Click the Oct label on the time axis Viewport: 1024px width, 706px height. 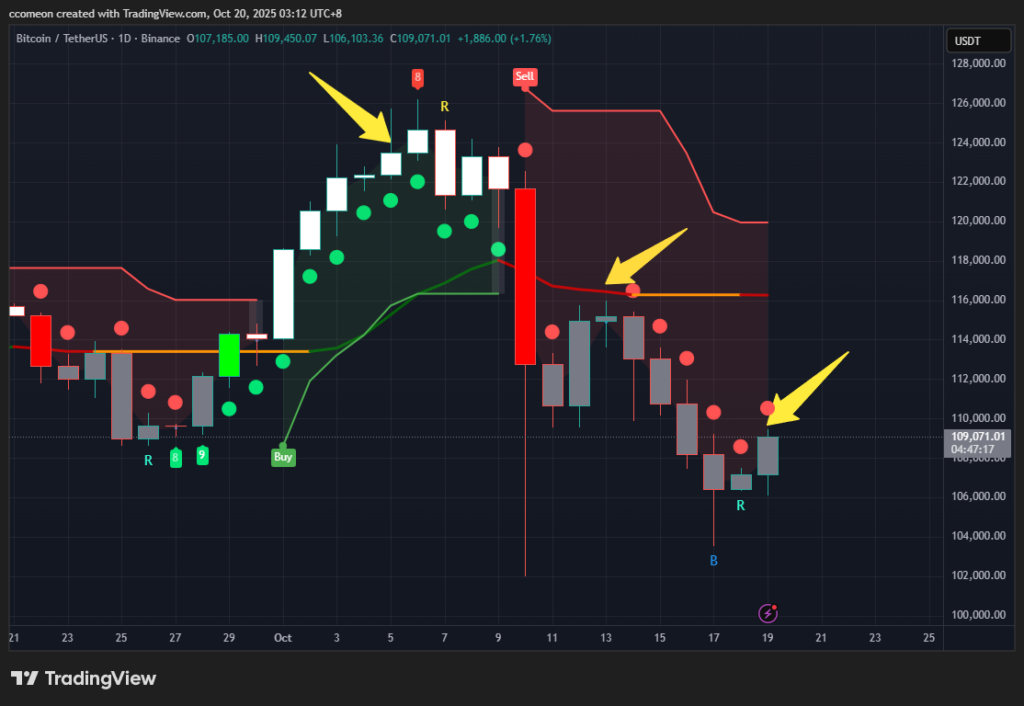tap(283, 637)
